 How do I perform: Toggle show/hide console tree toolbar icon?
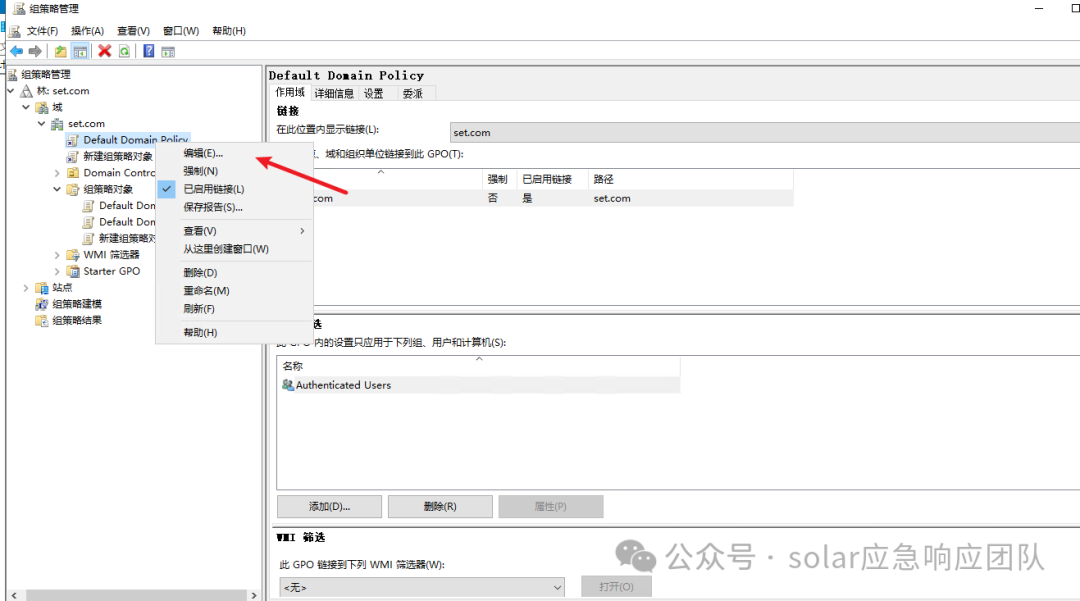point(80,51)
